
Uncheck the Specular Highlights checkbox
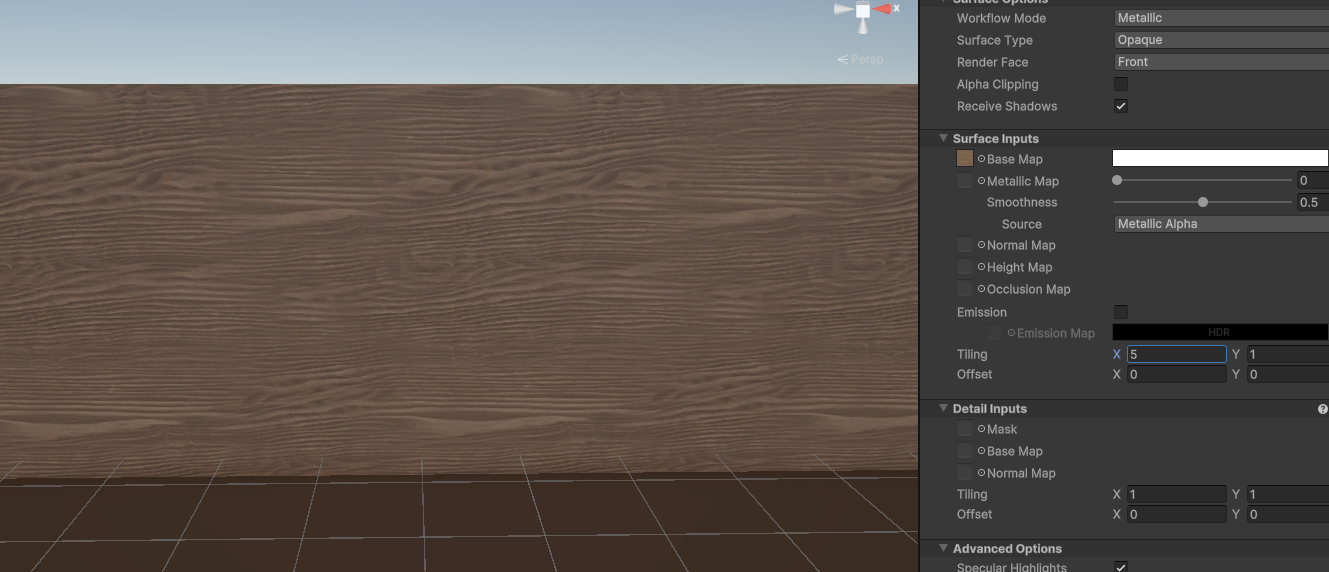(x=1121, y=567)
